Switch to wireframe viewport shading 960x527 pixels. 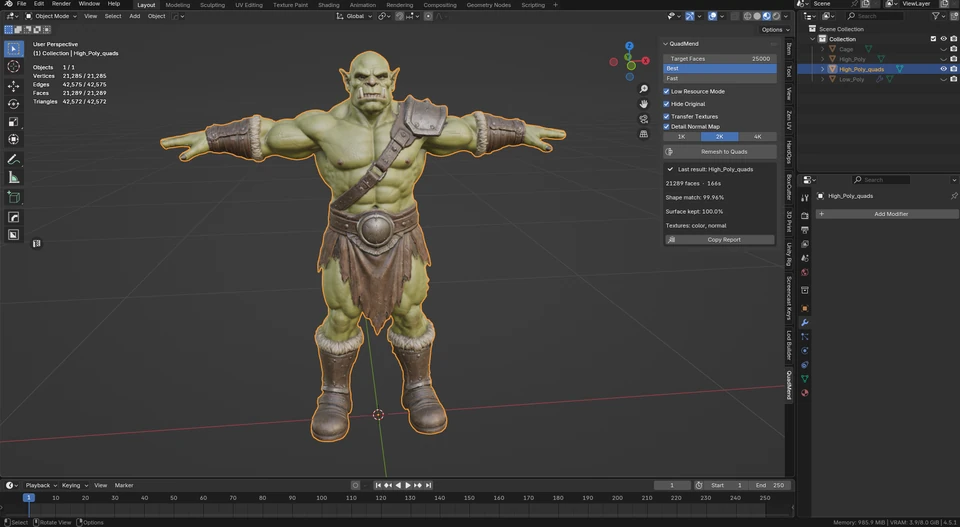[x=748, y=17]
